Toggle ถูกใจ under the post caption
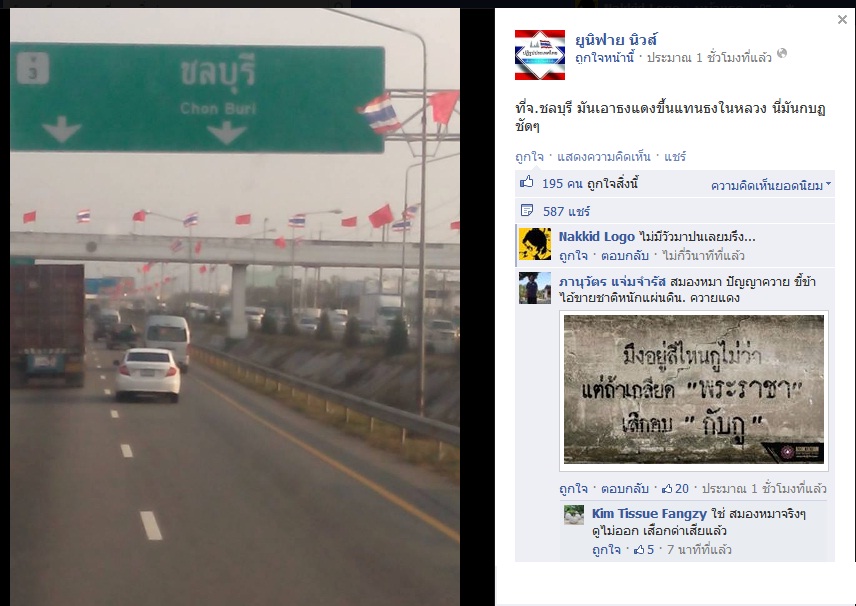This screenshot has height=606, width=856. pyautogui.click(x=529, y=157)
